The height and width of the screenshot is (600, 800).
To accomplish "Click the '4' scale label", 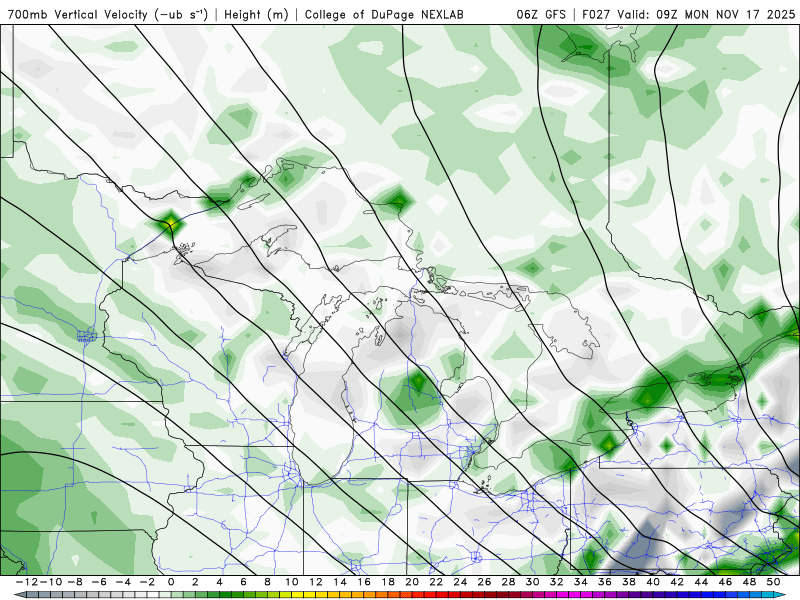I will click(219, 582).
